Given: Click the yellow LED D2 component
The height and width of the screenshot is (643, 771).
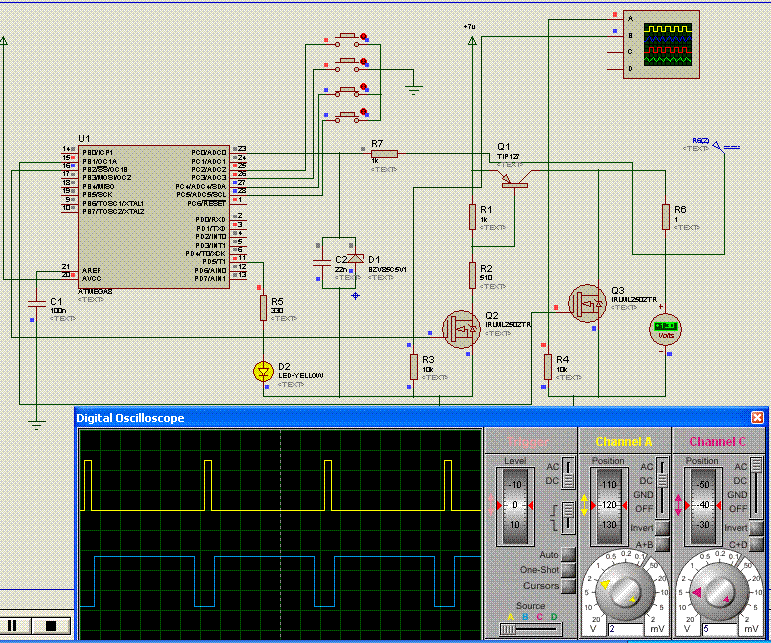Looking at the screenshot, I should 263,371.
